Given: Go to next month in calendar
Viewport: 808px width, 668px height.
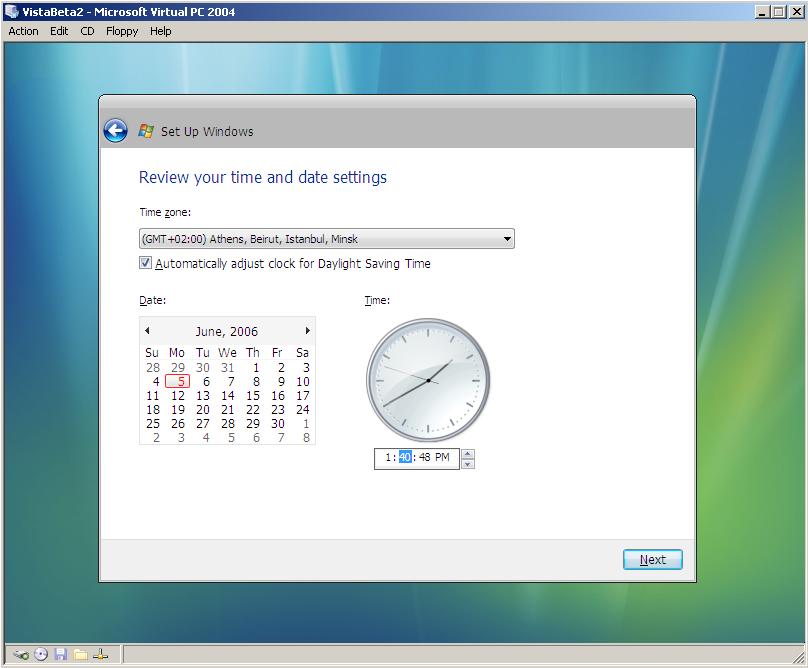Looking at the screenshot, I should pyautogui.click(x=308, y=330).
